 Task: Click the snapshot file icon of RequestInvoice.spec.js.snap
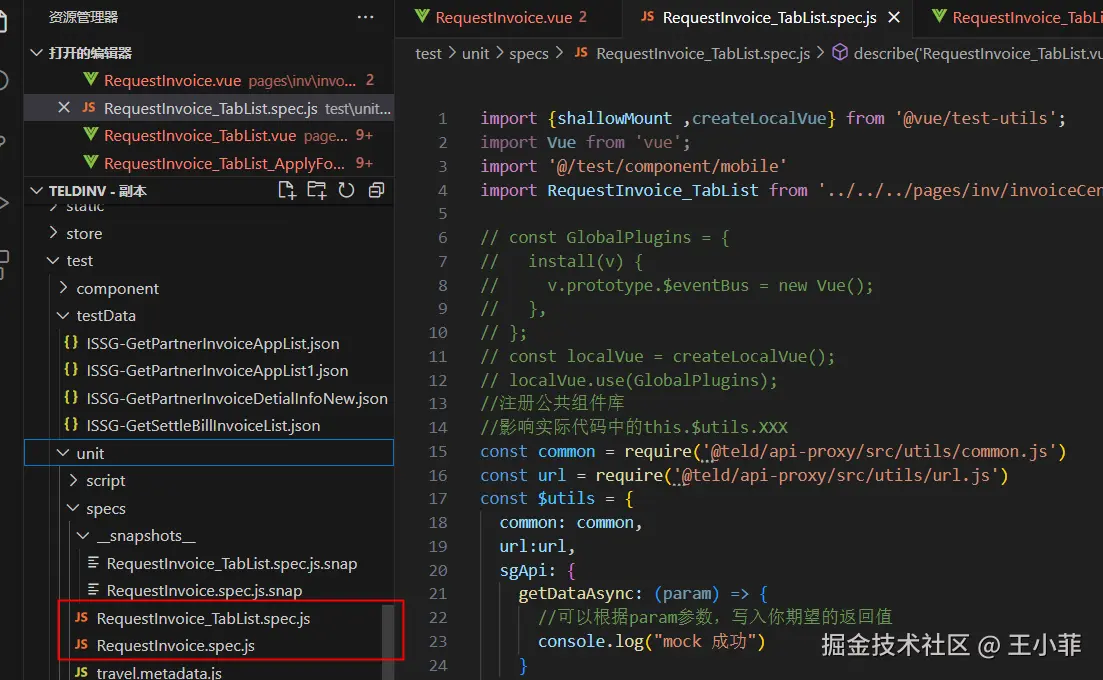coord(93,589)
